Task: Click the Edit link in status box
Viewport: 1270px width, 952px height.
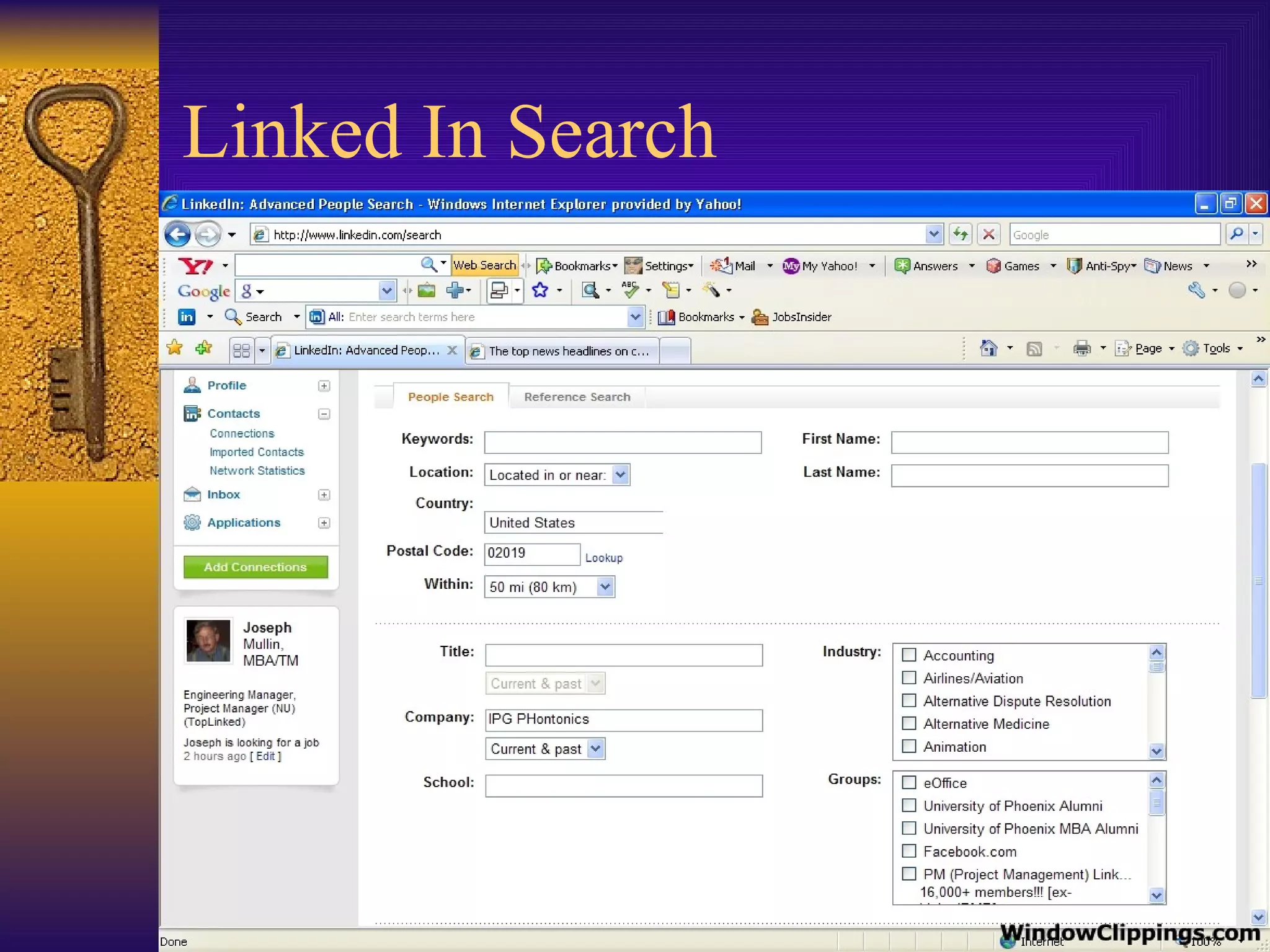Action: click(265, 756)
